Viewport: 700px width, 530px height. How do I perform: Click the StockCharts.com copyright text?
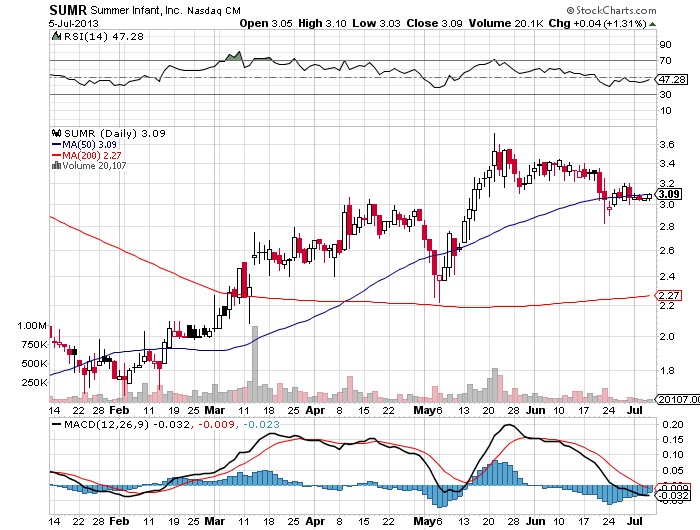pyautogui.click(x=611, y=10)
